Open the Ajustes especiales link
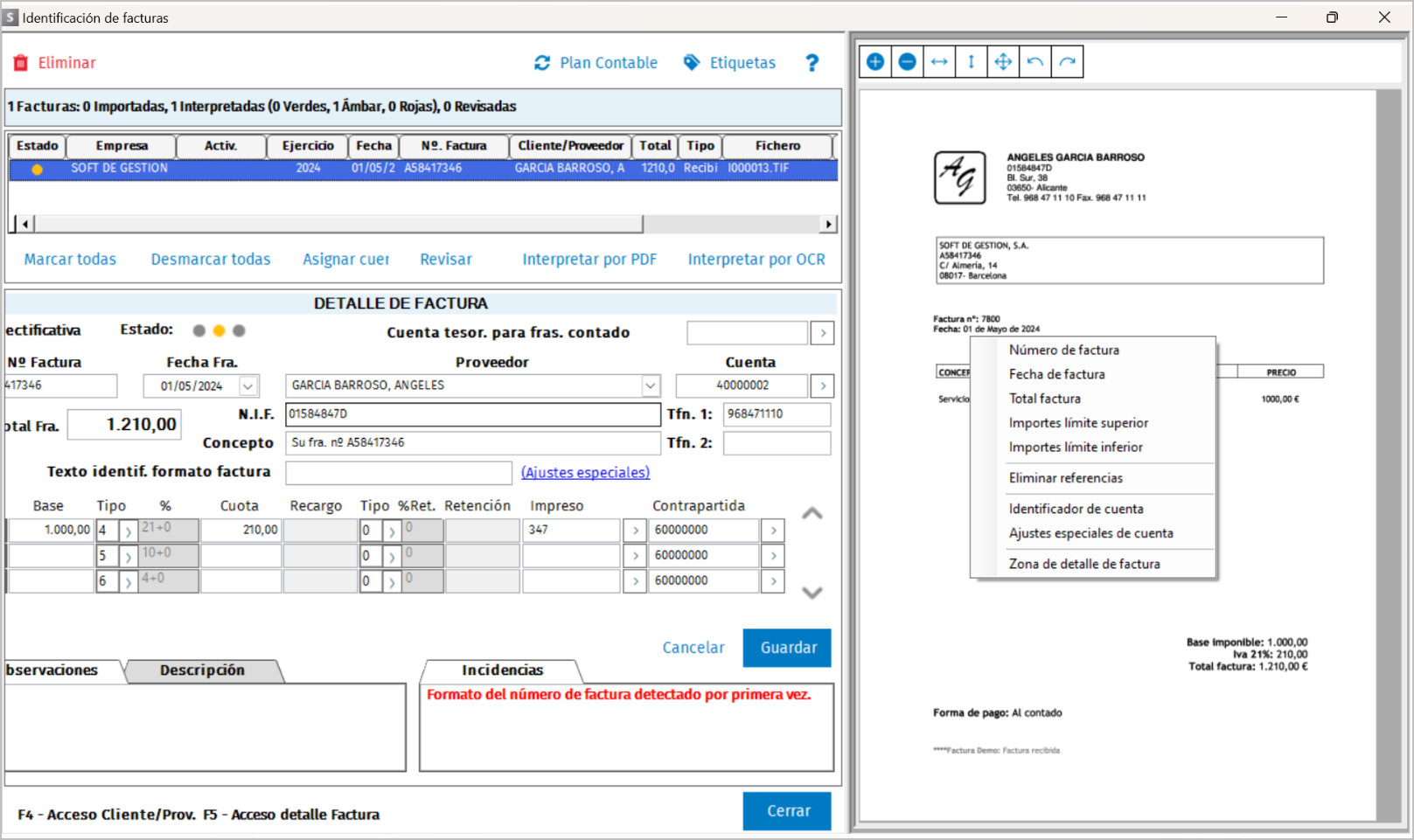Image resolution: width=1414 pixels, height=840 pixels. (585, 472)
